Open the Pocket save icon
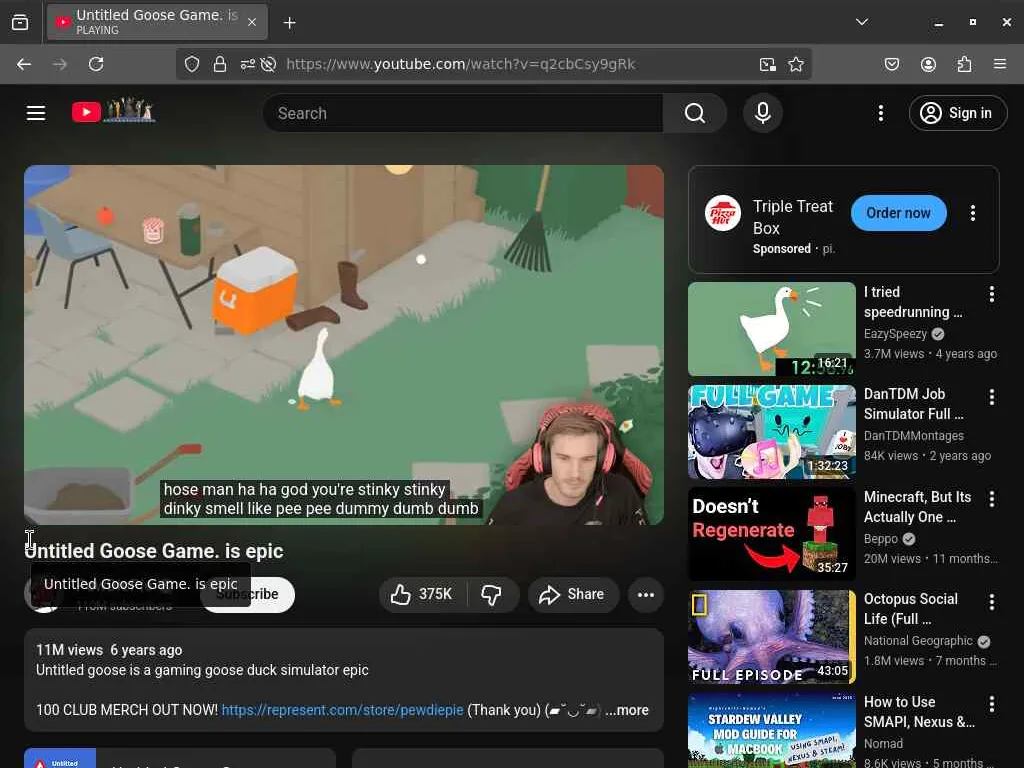1024x768 pixels. [891, 64]
